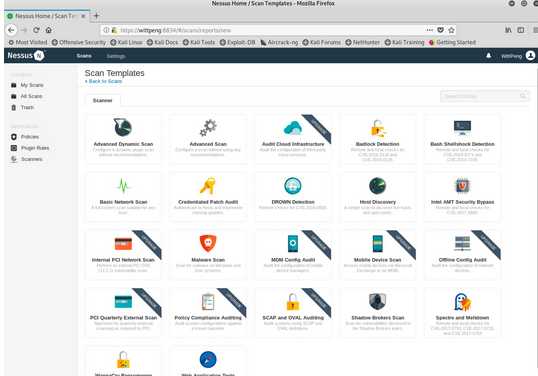Open the Malware Scan shield icon
The width and height of the screenshot is (538, 376).
tap(208, 243)
